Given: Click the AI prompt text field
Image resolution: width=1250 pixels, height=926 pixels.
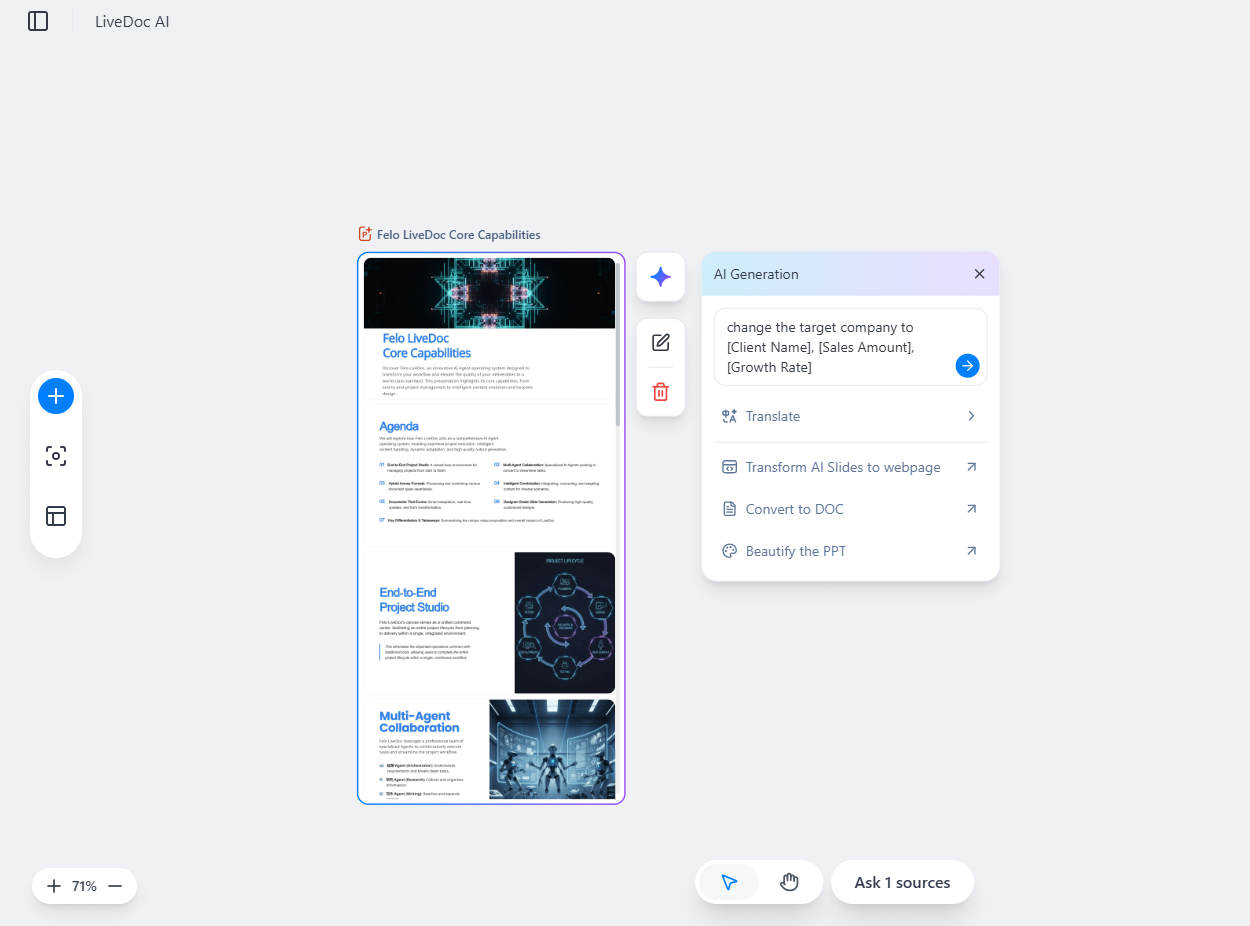Looking at the screenshot, I should (x=835, y=346).
